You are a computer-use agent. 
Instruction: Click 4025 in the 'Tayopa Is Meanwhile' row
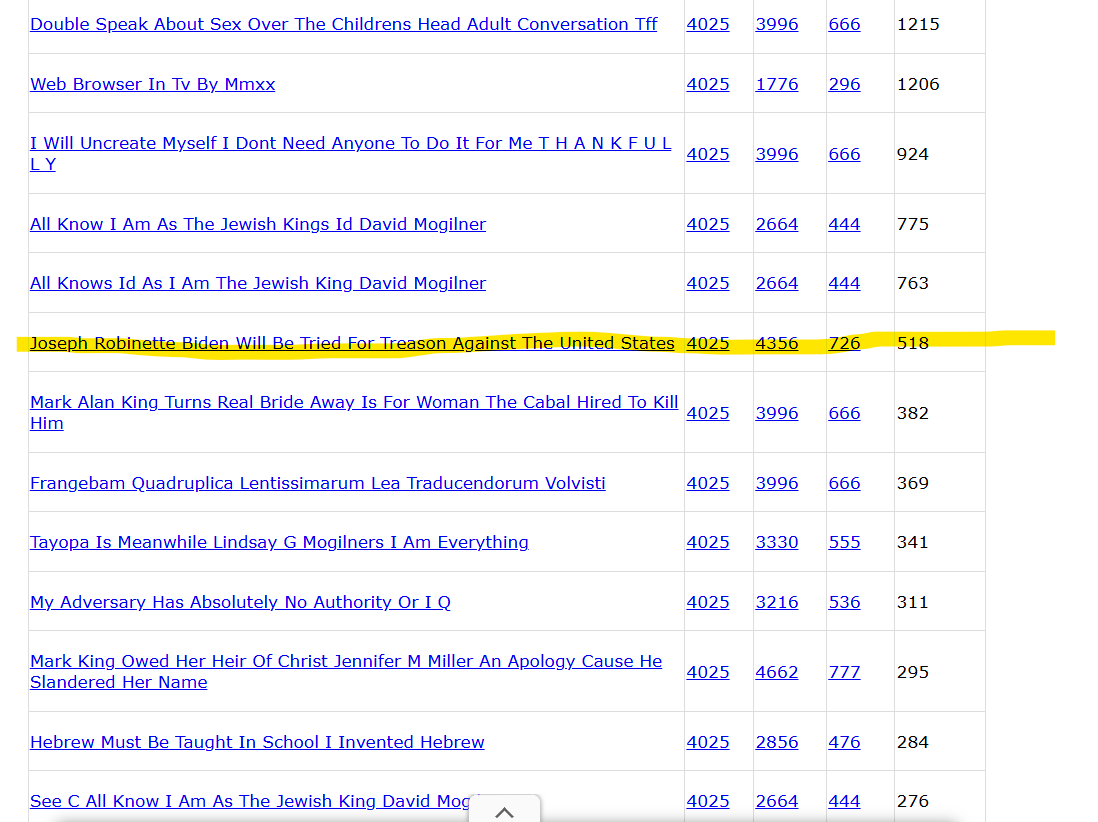(708, 543)
